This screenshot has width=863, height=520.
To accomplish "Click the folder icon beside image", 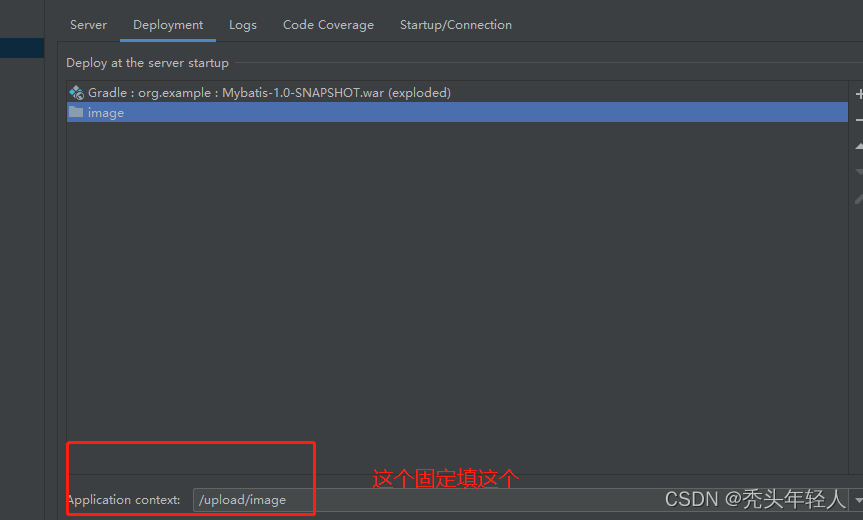I will point(76,112).
